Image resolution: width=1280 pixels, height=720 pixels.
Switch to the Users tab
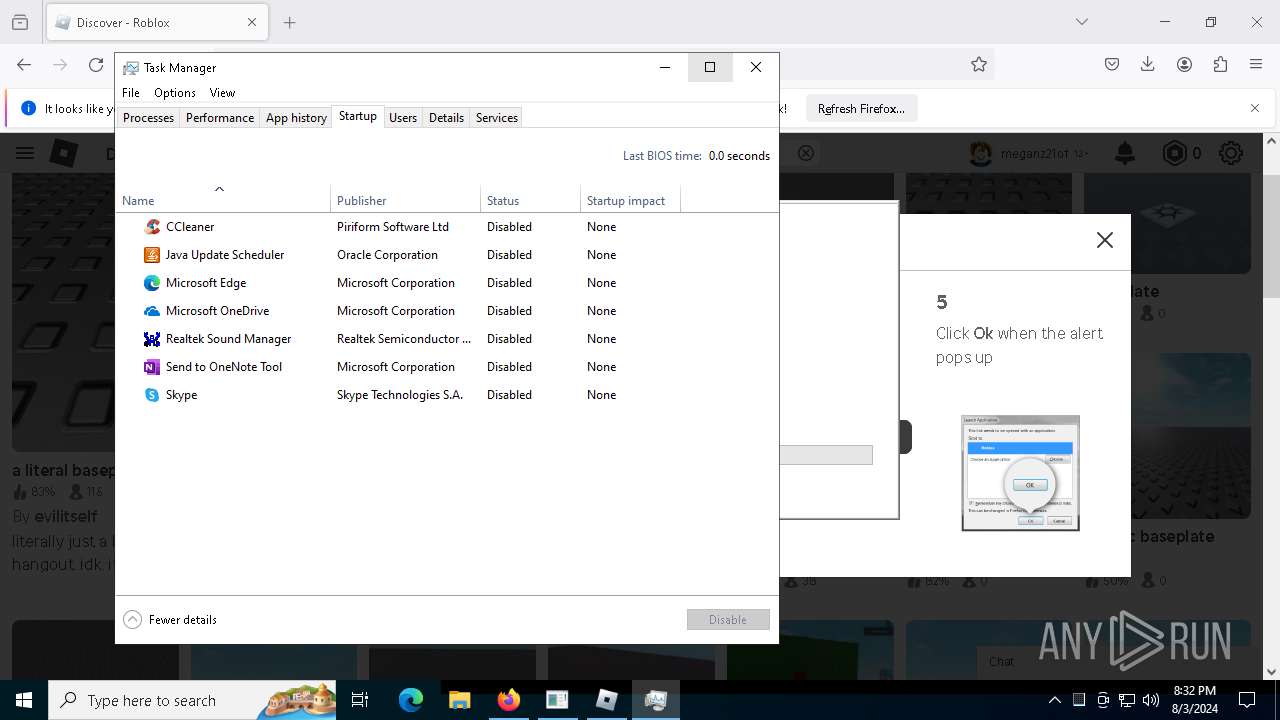[403, 118]
